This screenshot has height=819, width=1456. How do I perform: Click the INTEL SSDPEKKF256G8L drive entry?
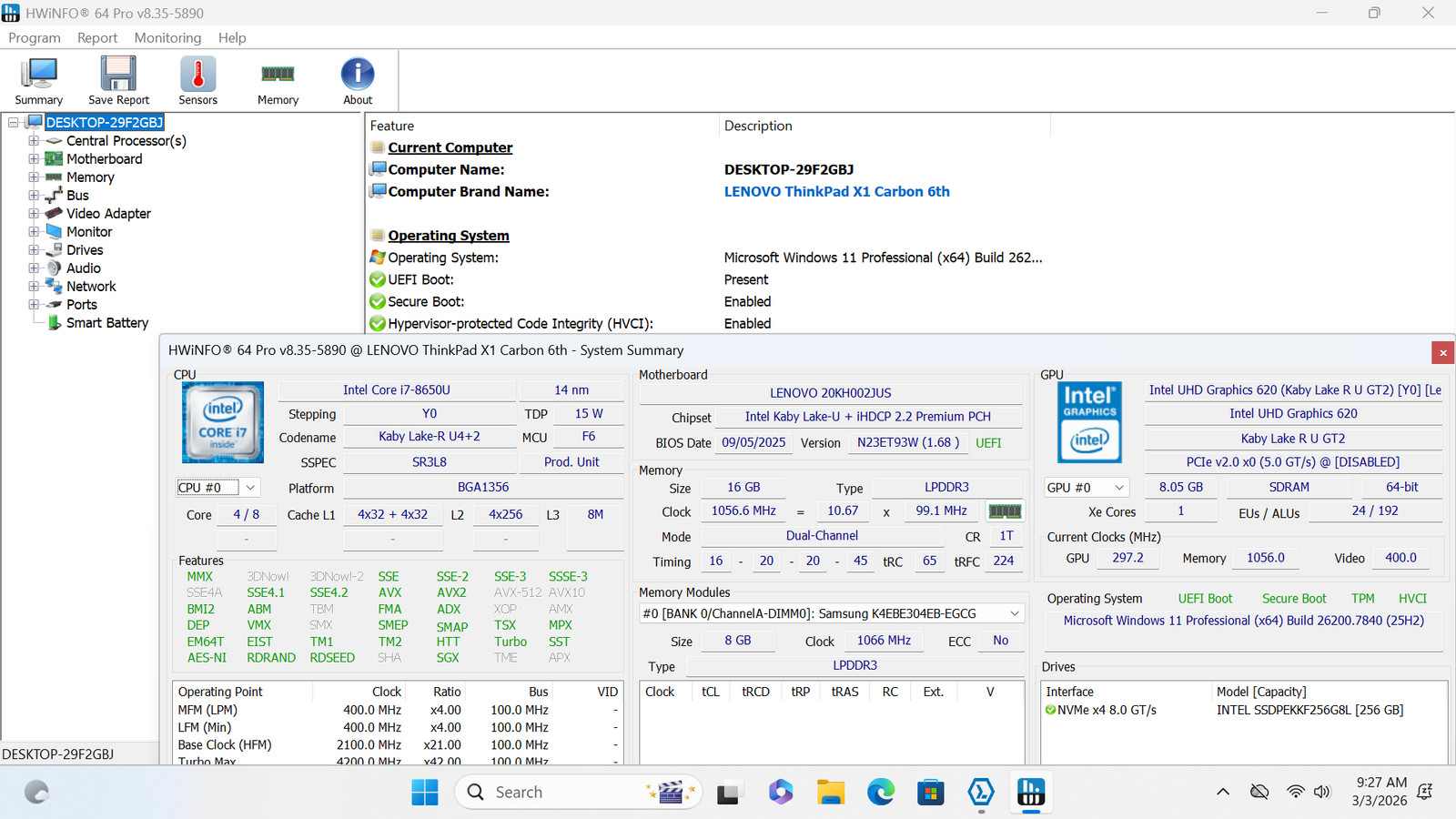tap(1310, 710)
